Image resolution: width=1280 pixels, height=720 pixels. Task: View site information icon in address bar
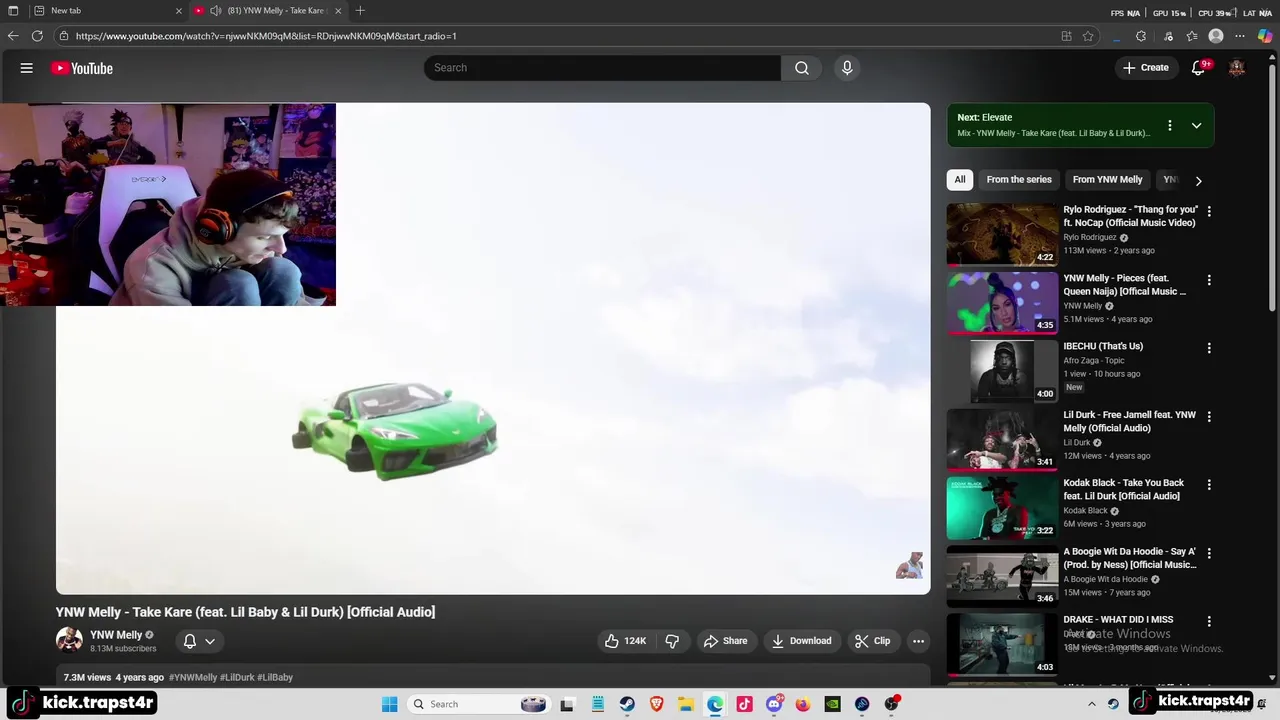64,36
